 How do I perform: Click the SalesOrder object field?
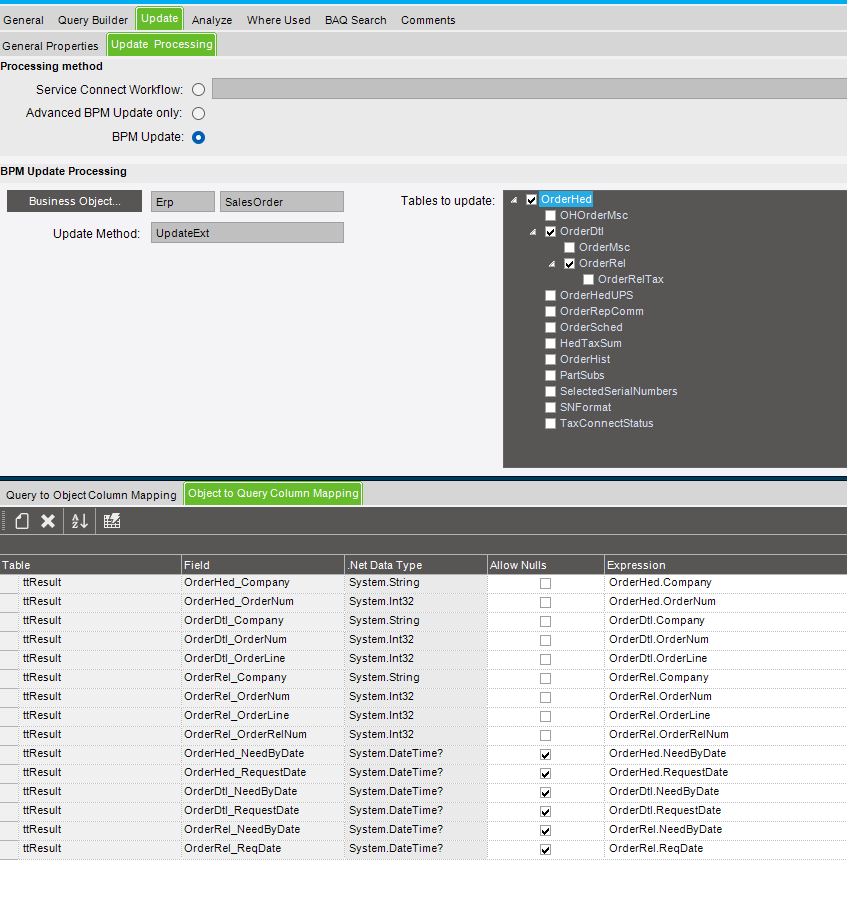(x=281, y=202)
